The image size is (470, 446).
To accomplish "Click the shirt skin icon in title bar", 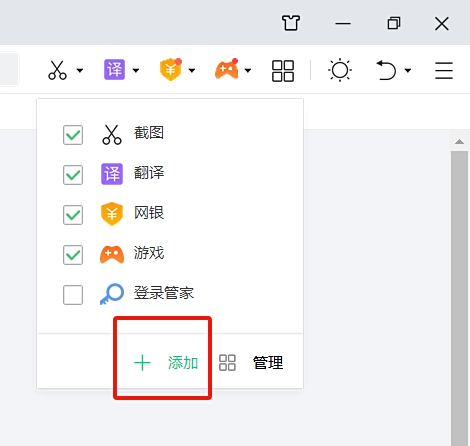I will [291, 23].
